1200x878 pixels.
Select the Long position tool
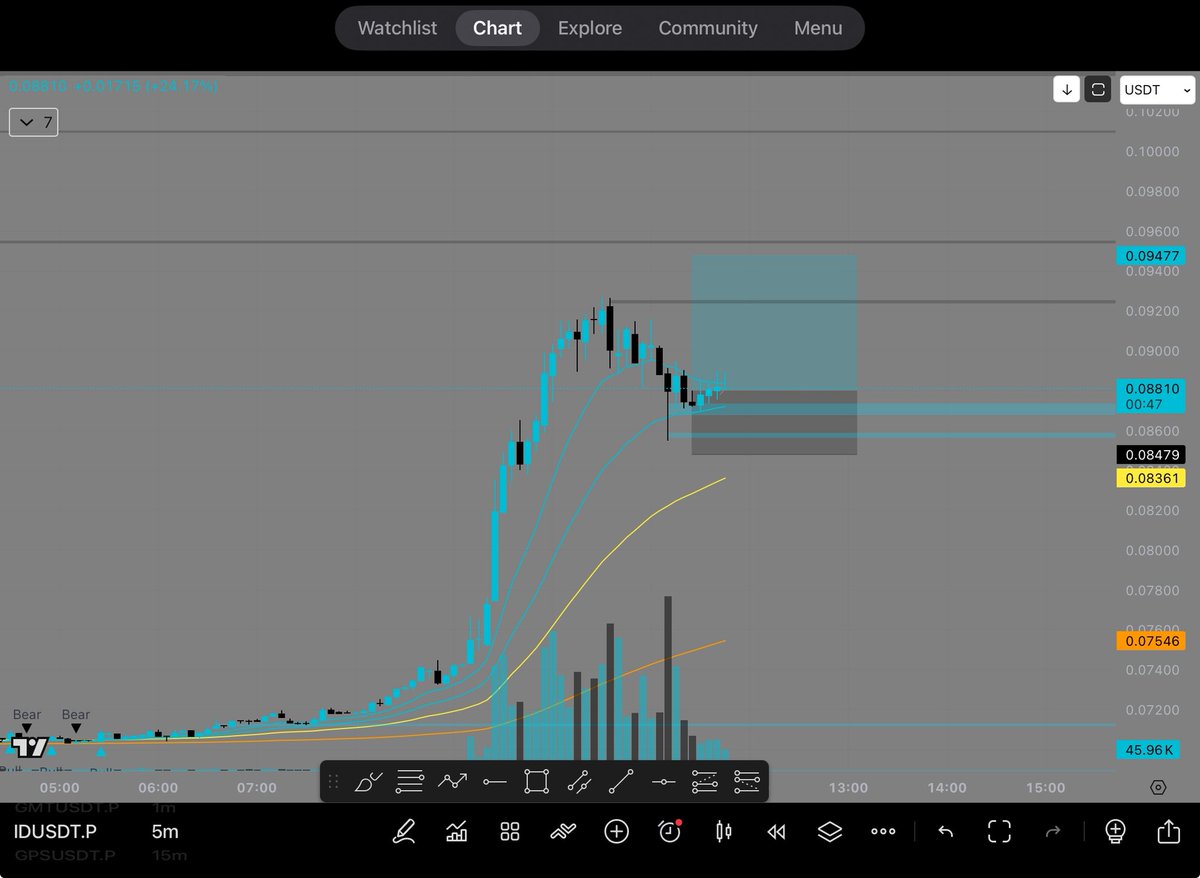tap(705, 781)
